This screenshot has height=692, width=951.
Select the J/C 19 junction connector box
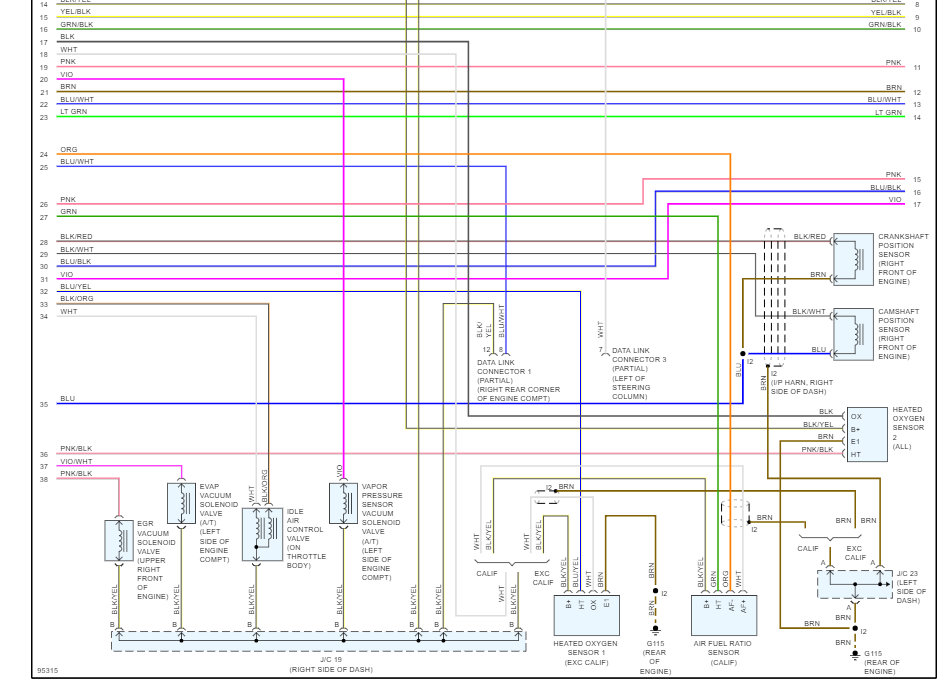318,642
